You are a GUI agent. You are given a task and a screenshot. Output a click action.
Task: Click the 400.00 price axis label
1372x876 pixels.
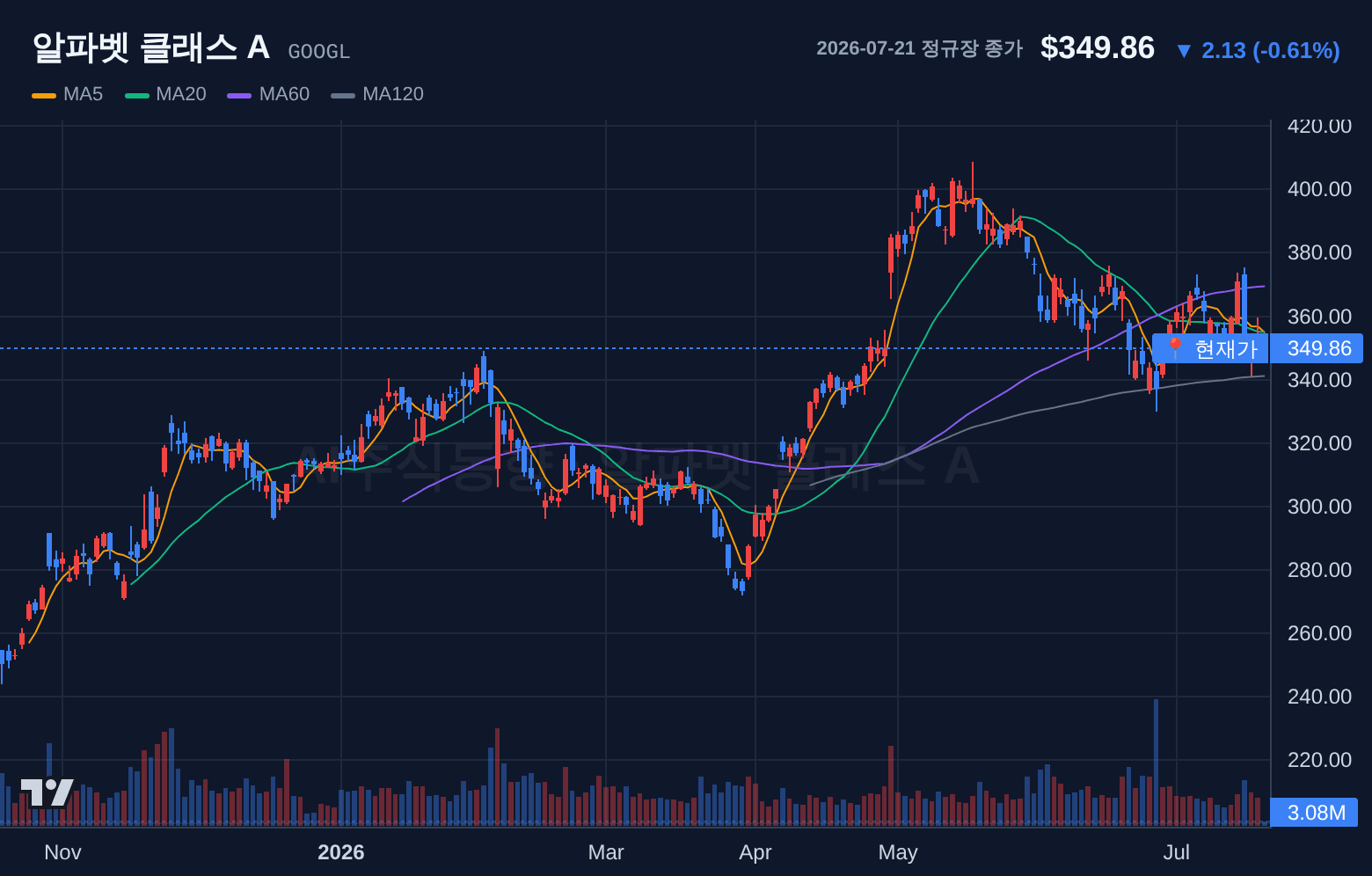tap(1319, 189)
